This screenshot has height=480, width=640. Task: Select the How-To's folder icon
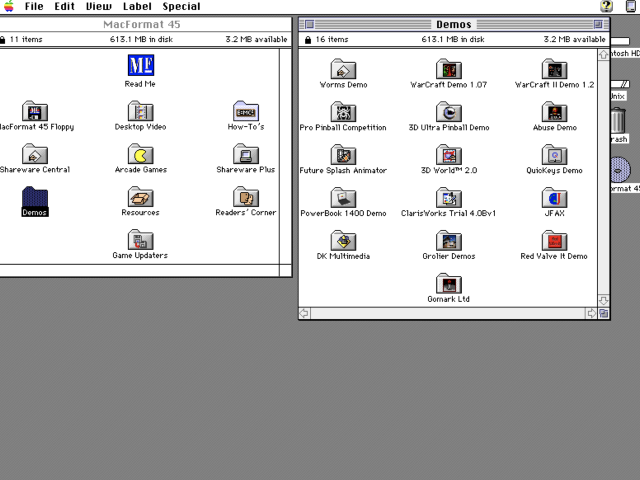[246, 111]
